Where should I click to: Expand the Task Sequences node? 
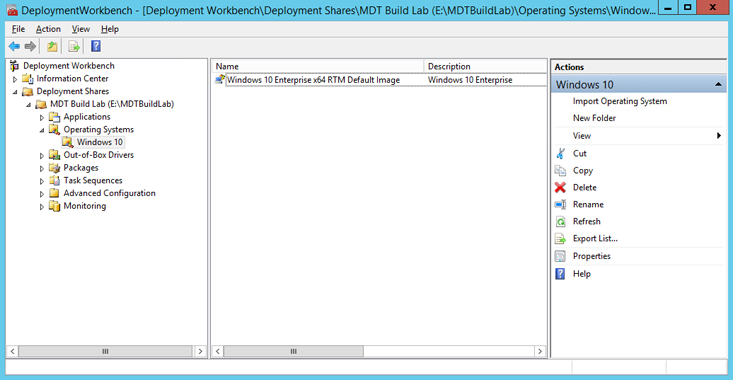(x=42, y=181)
